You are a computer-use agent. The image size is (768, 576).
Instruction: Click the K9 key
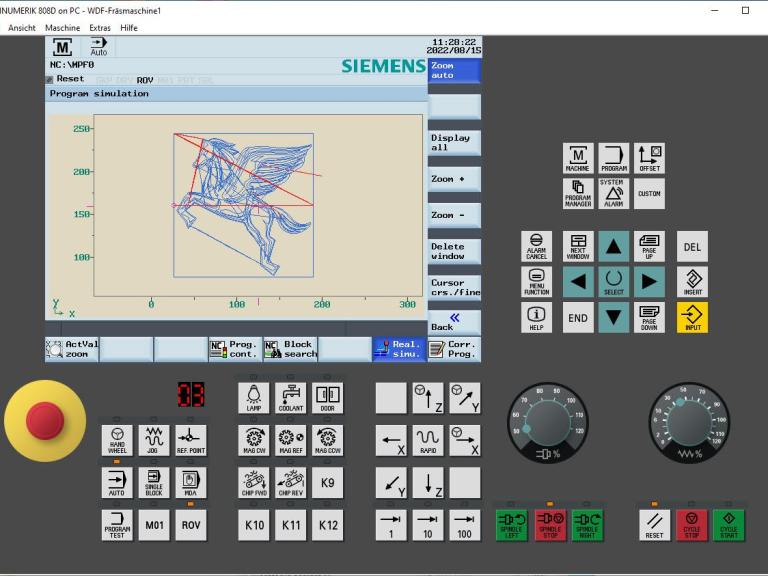click(328, 482)
